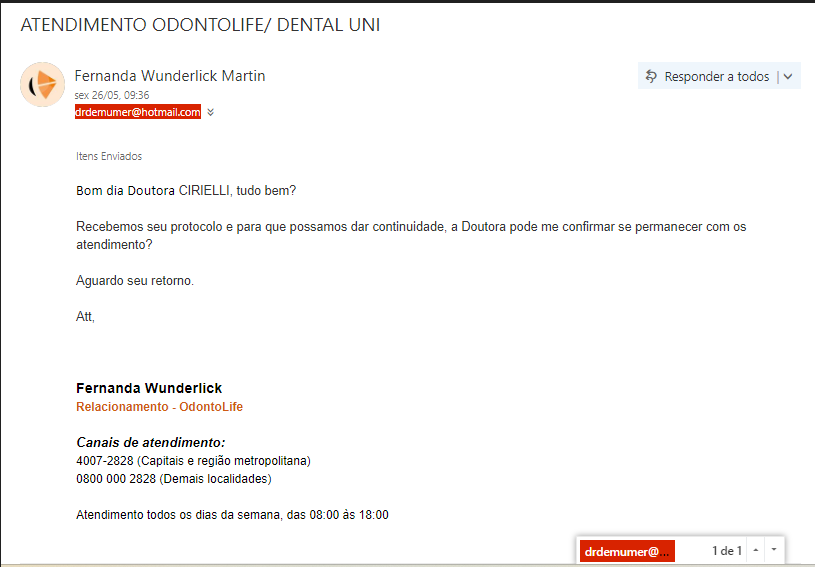Go to the next search result arrow
Screen dimensions: 815x567
(x=774, y=550)
